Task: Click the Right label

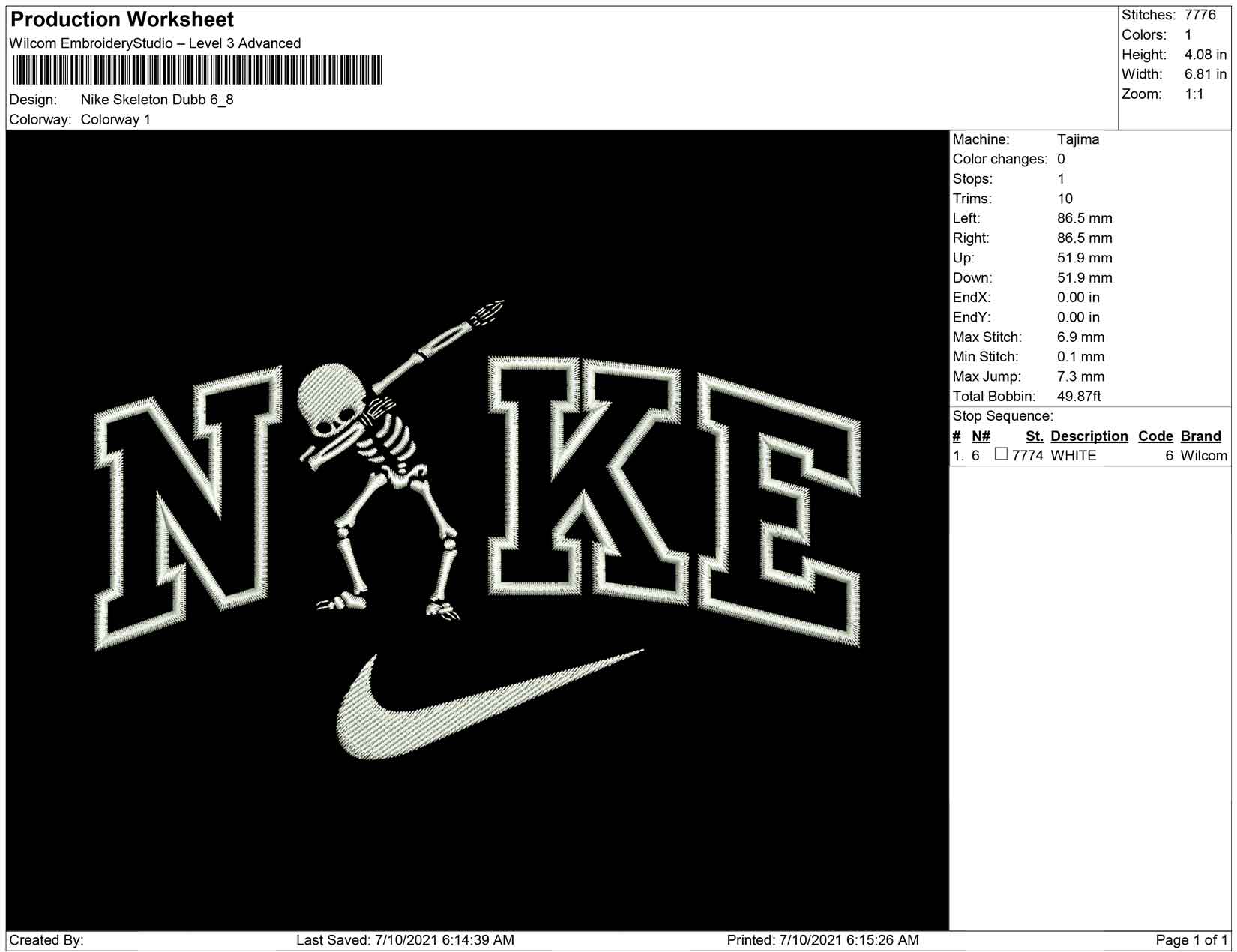Action: pyautogui.click(x=971, y=238)
